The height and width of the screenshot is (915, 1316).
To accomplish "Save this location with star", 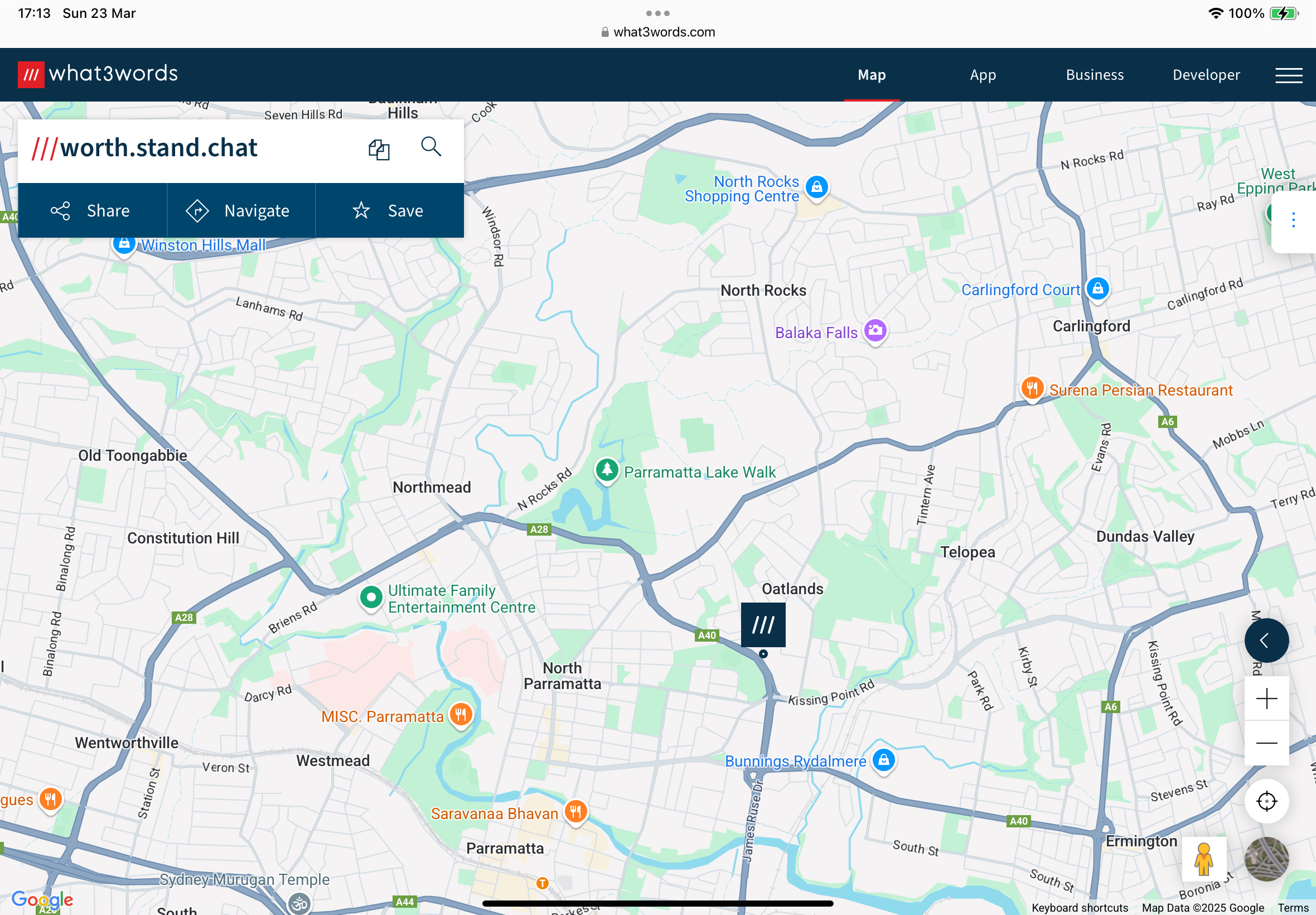I will click(x=390, y=211).
